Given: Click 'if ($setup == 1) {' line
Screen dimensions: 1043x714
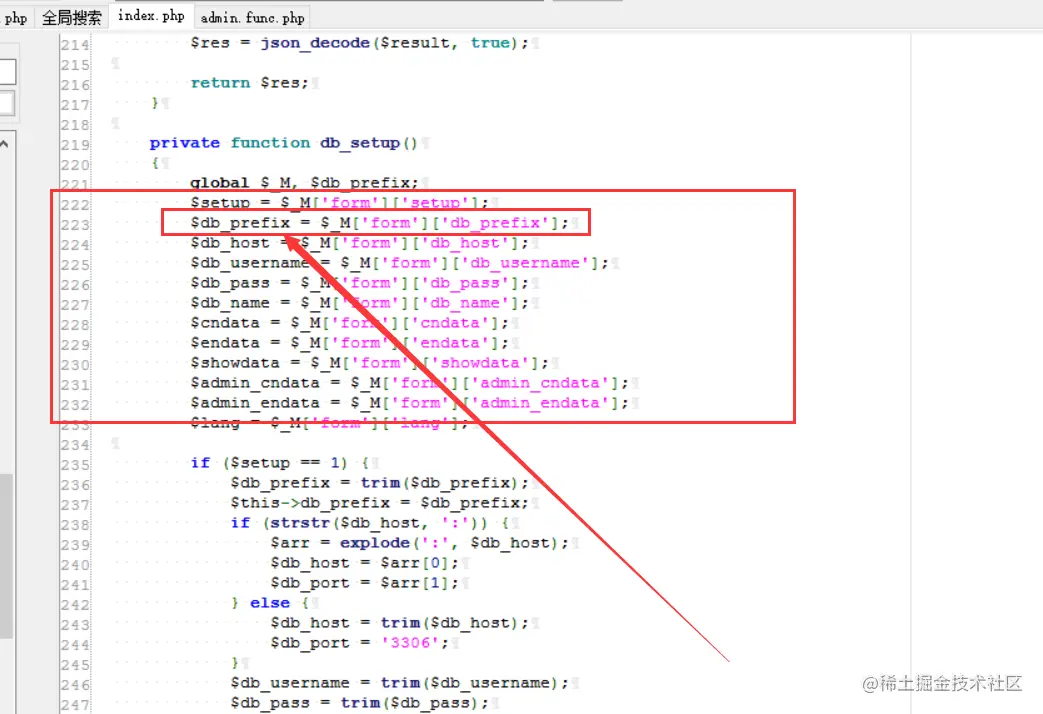Looking at the screenshot, I should tap(279, 462).
